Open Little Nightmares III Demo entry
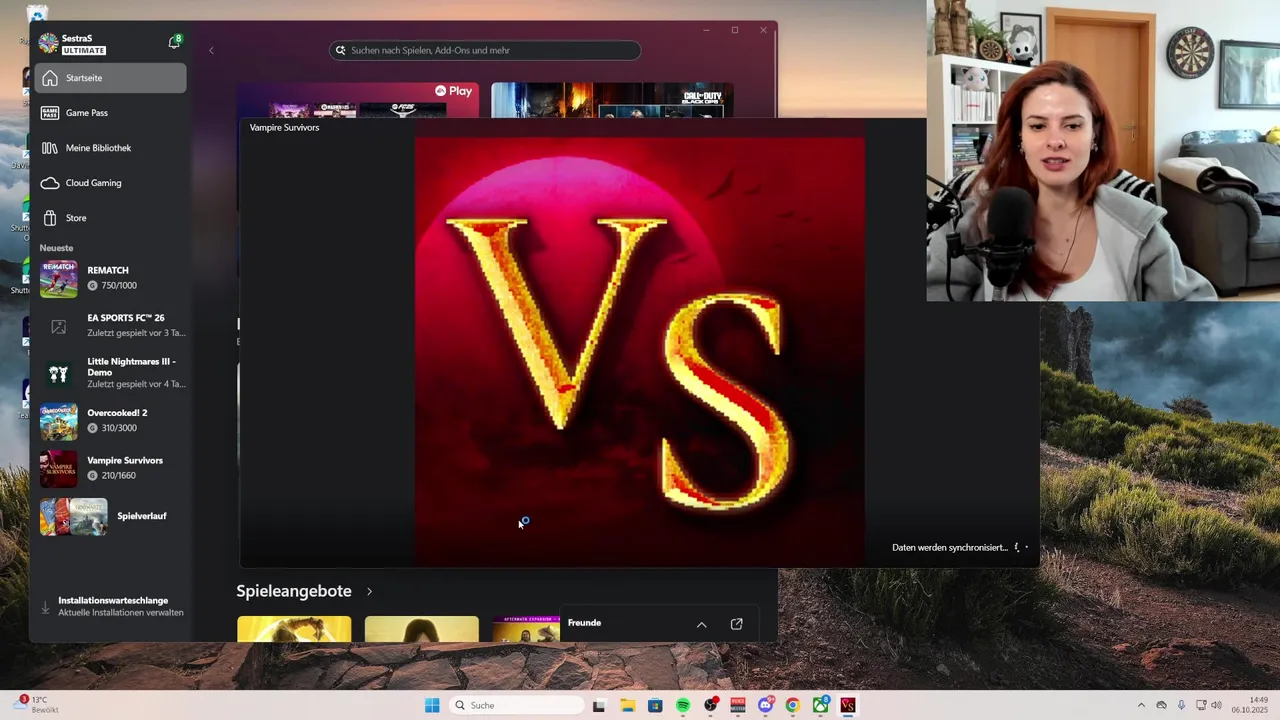Image resolution: width=1280 pixels, height=720 pixels. (112, 373)
